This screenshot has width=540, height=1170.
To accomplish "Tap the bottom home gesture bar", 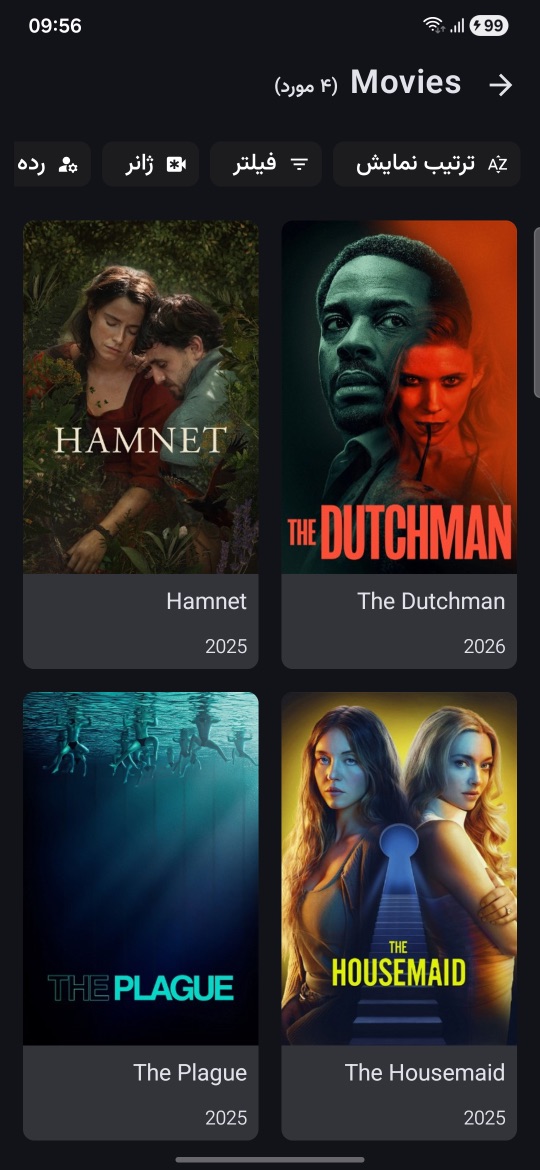I will (x=270, y=1160).
